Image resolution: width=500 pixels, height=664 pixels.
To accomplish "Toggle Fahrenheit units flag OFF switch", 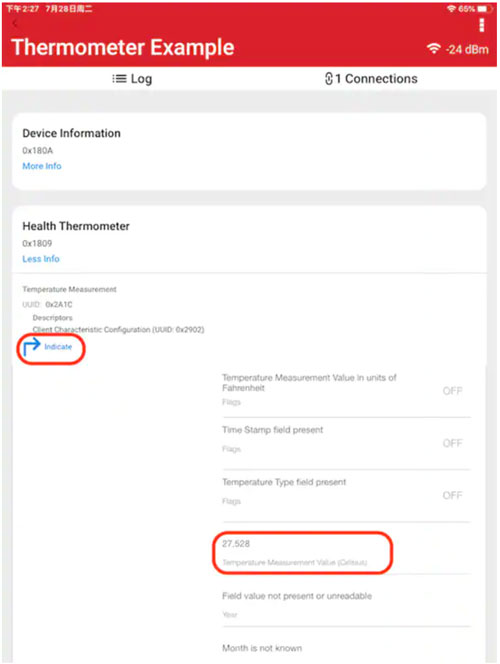I will coord(452,391).
